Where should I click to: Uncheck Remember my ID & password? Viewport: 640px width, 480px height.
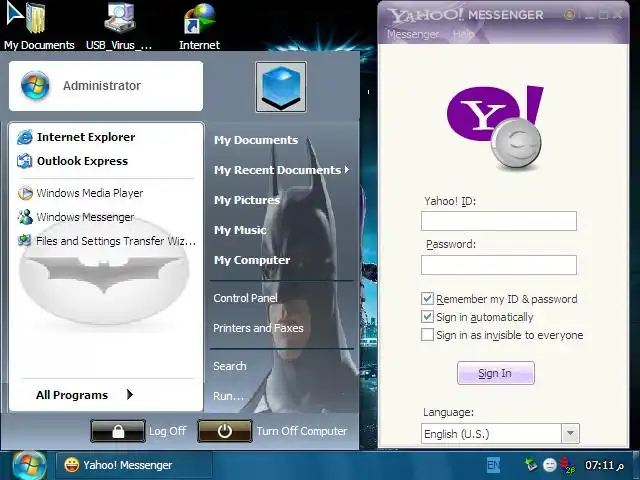(427, 299)
